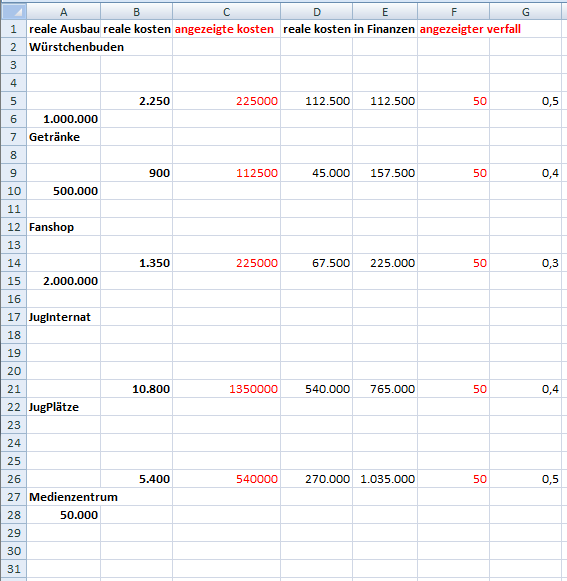Select column E header
Image resolution: width=567 pixels, height=581 pixels.
coord(385,12)
